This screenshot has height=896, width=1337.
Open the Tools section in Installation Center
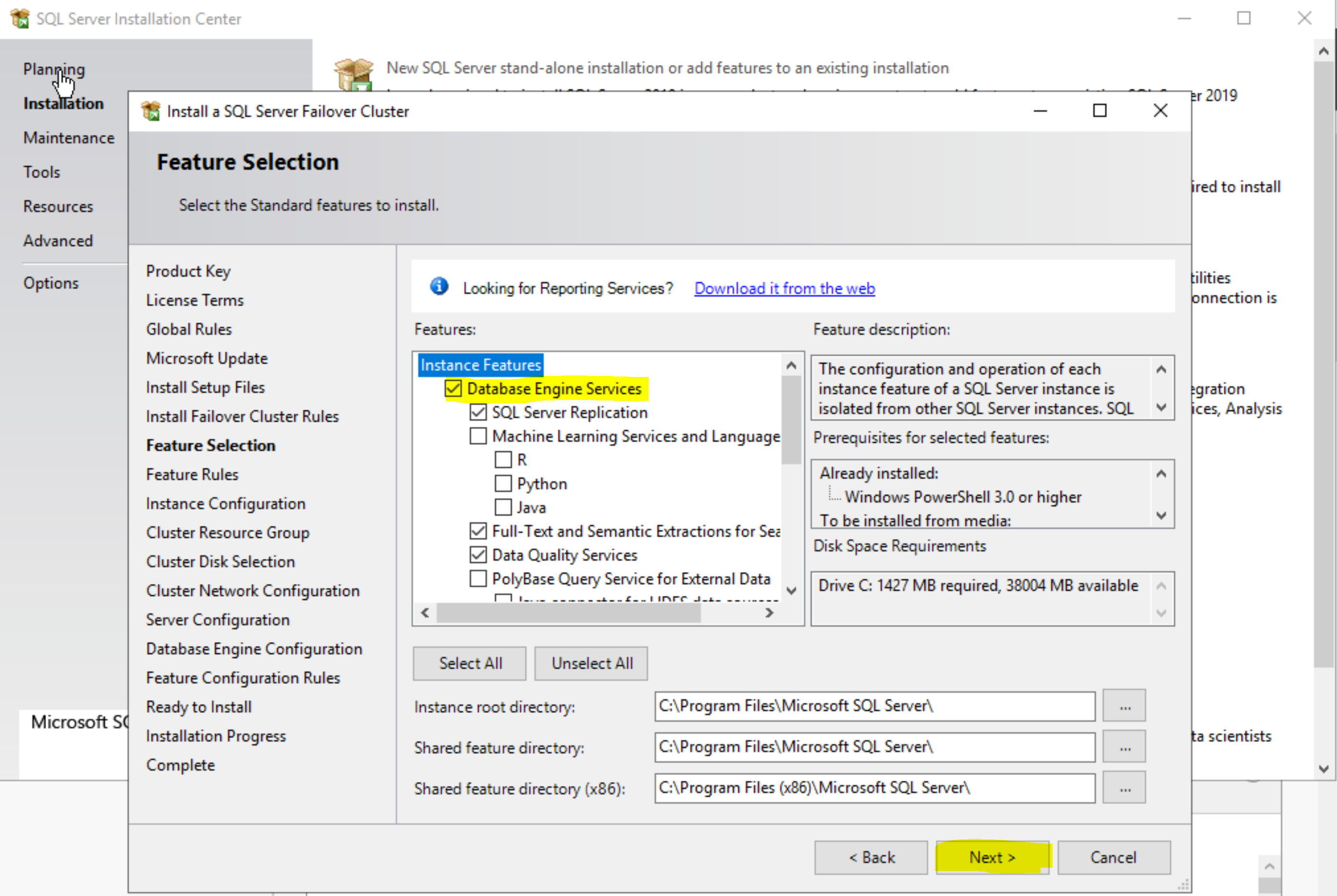[x=41, y=172]
